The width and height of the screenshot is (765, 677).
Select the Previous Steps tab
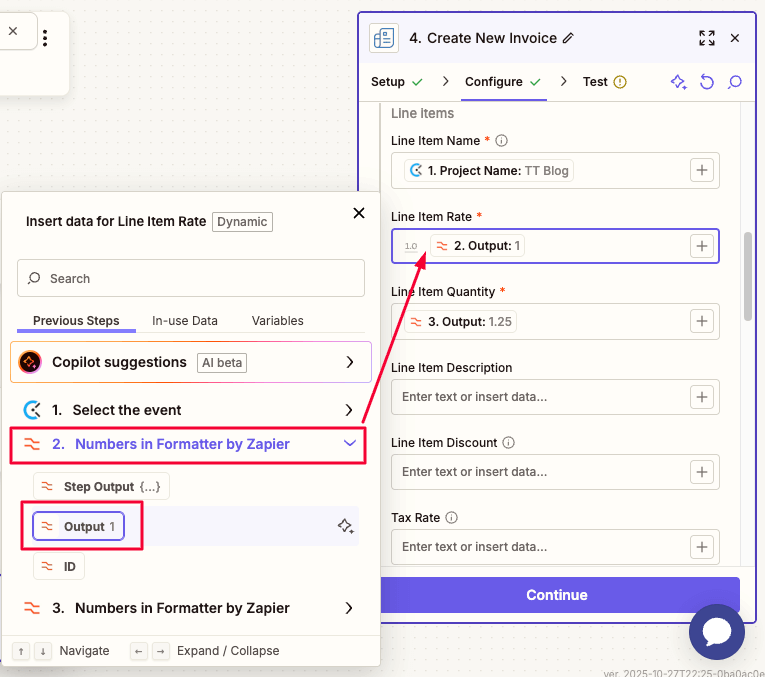click(x=76, y=321)
